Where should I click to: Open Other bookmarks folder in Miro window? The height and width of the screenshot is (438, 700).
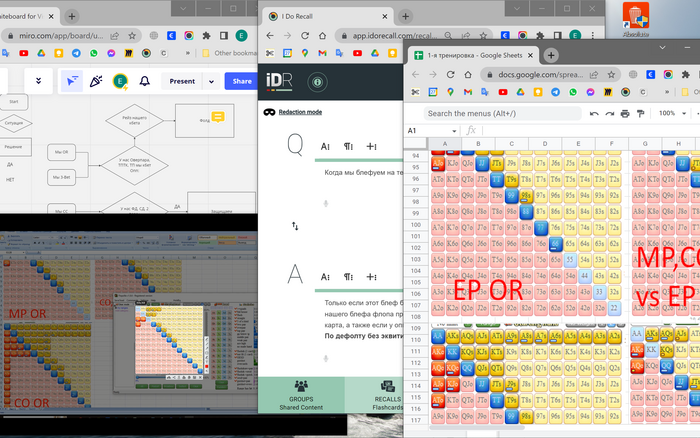(x=230, y=53)
